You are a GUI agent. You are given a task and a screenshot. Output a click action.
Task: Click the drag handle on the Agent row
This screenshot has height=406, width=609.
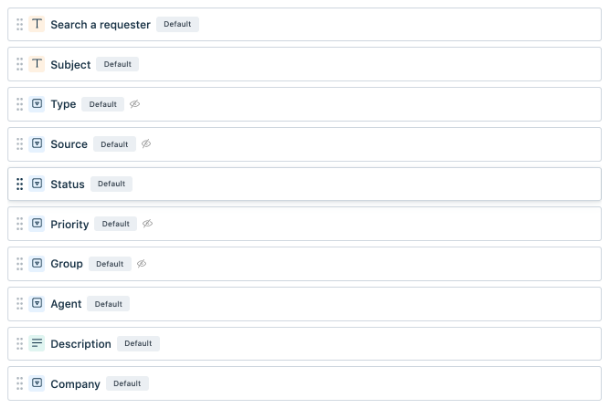pos(19,303)
